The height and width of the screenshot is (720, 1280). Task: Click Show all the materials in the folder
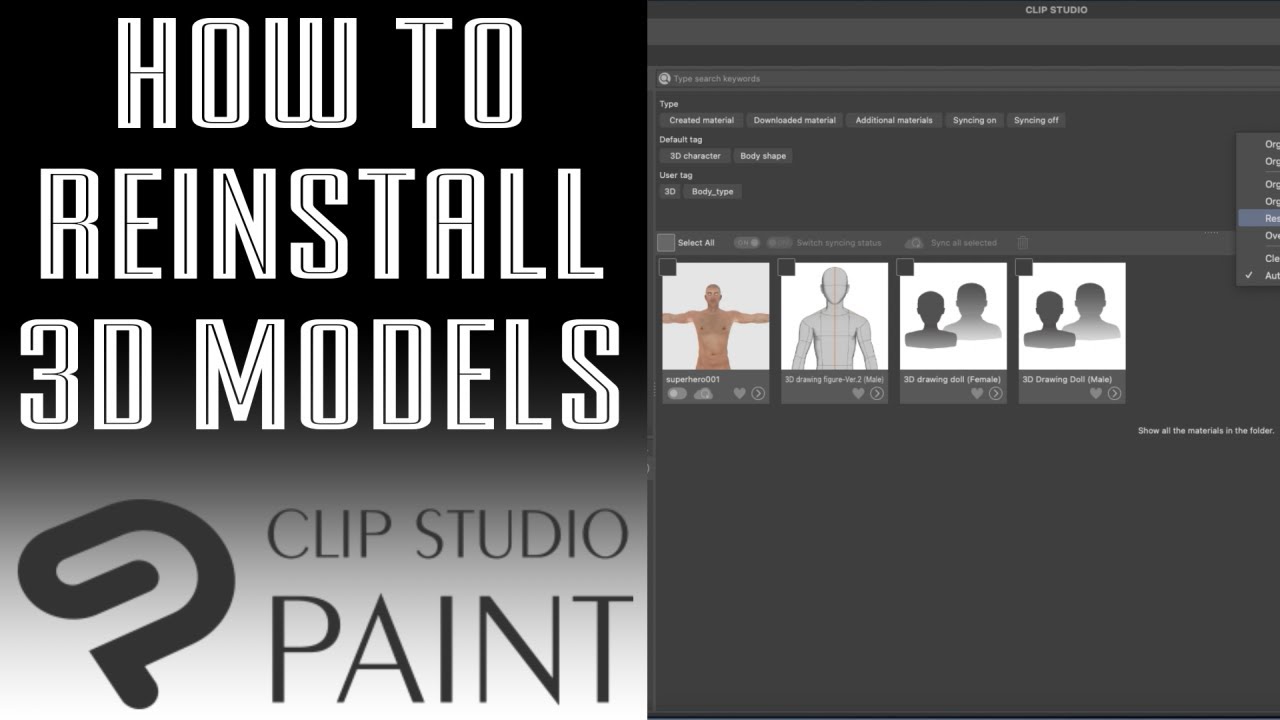1206,431
